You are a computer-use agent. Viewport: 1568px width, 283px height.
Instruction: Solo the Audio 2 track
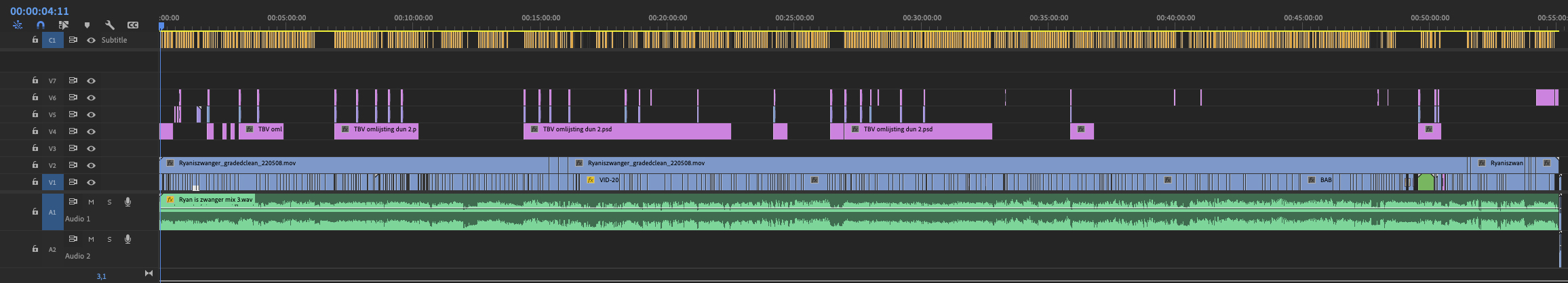click(109, 239)
